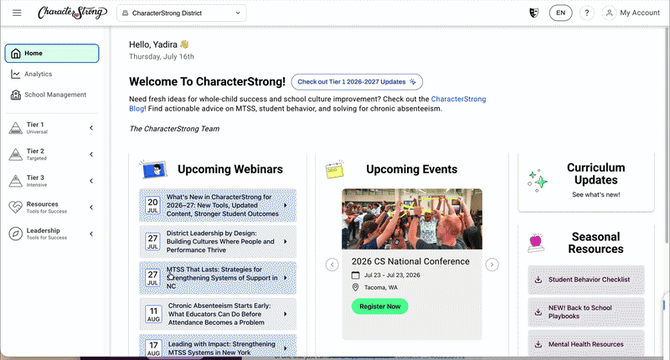Download the Student Behavior Checklist
Screen dimensions: 670x360
pyautogui.click(x=586, y=280)
